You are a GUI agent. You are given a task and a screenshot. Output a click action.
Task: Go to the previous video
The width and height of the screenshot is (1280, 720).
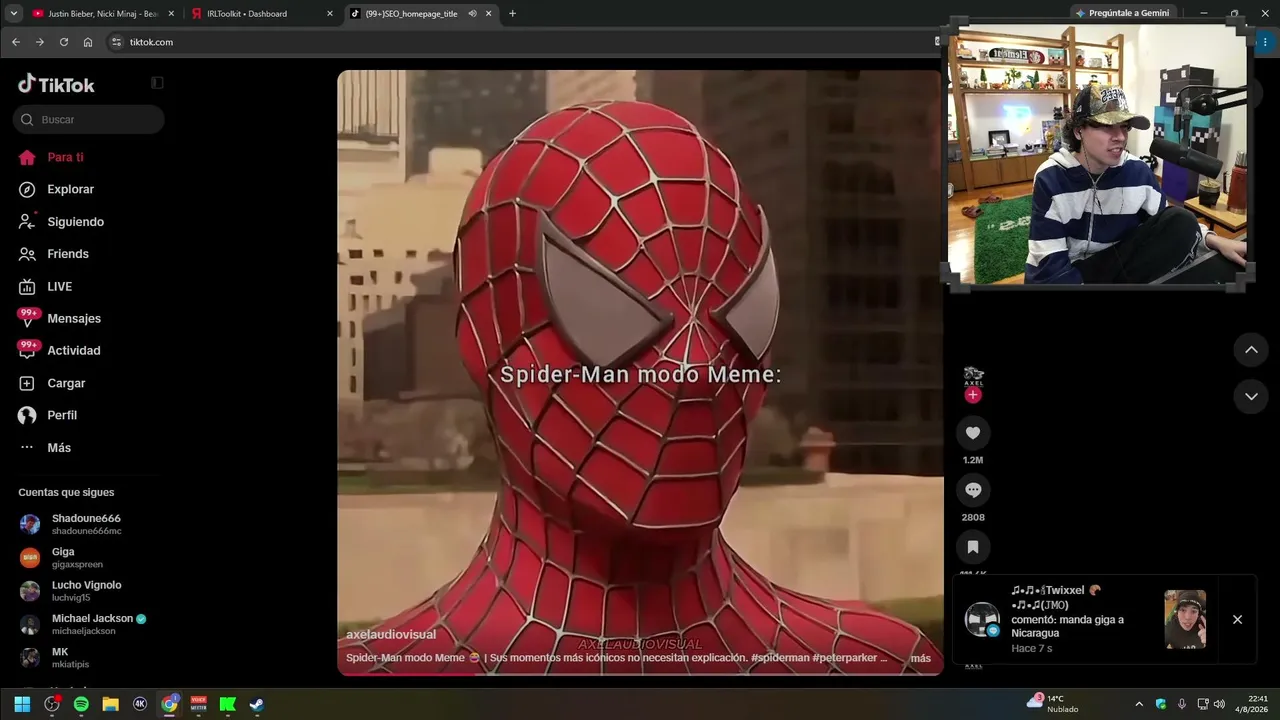[x=1251, y=350]
